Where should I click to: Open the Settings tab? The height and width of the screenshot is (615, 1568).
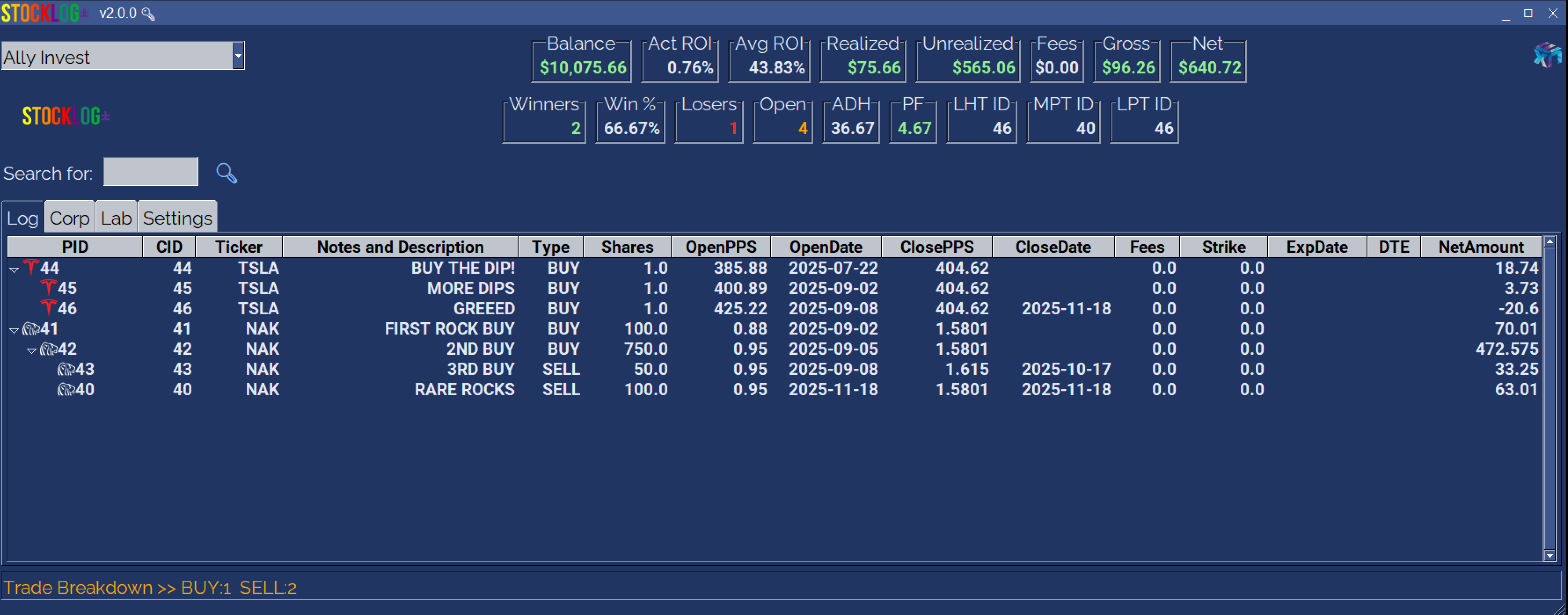click(x=177, y=218)
